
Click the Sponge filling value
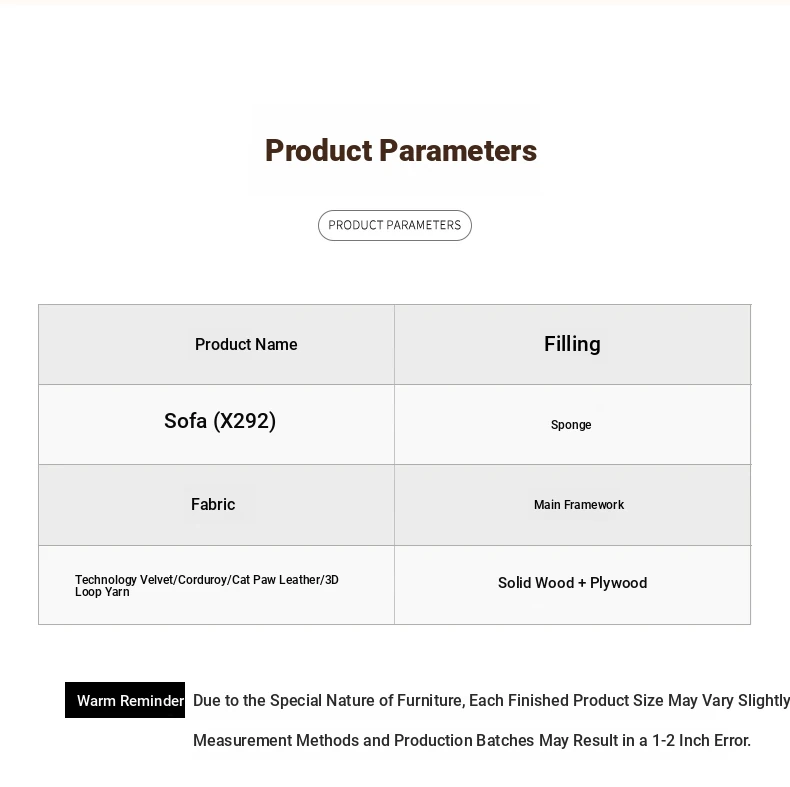coord(571,425)
